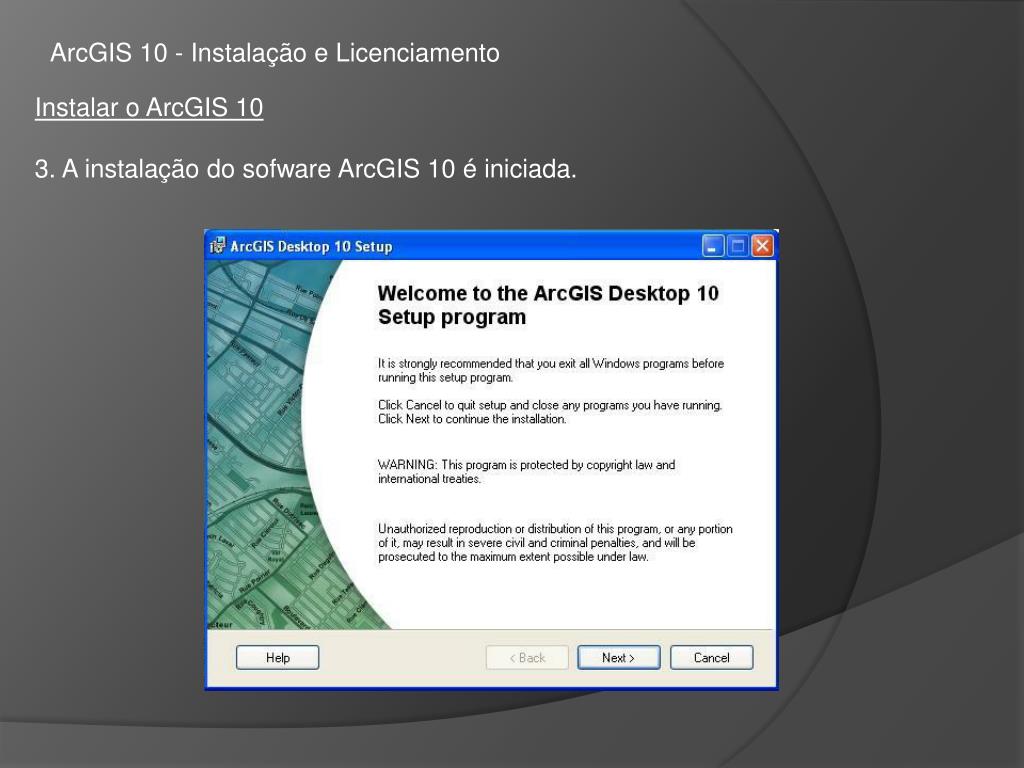Click the Cancel button in setup

click(711, 658)
